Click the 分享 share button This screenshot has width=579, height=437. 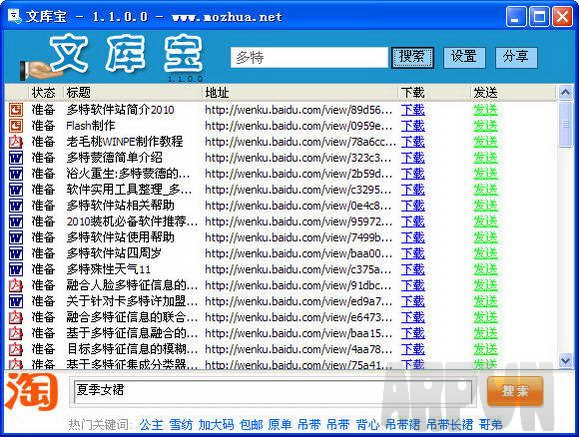point(516,57)
